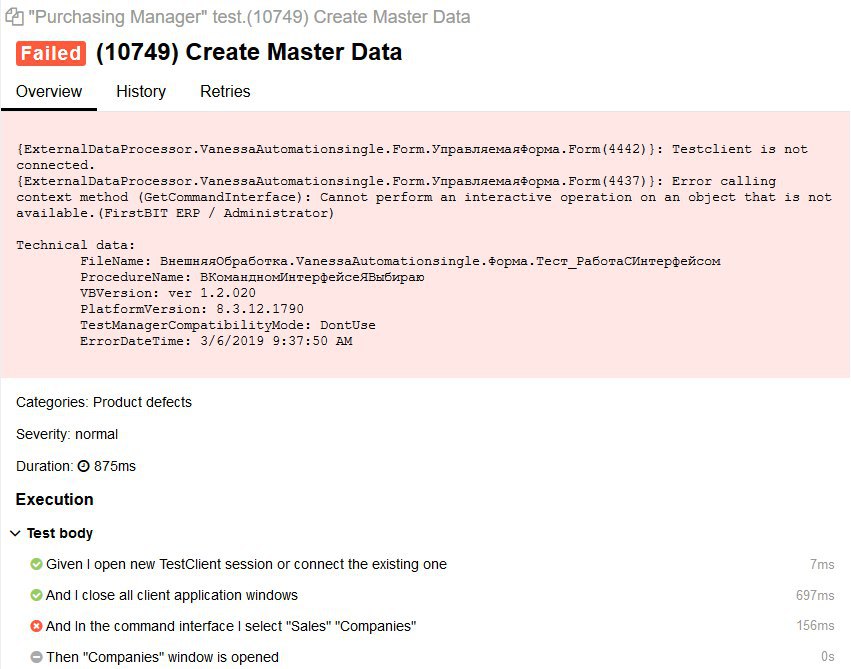This screenshot has height=669, width=851.
Task: Copy test name icon beside "Purchasing Manager" path
Action: click(14, 17)
